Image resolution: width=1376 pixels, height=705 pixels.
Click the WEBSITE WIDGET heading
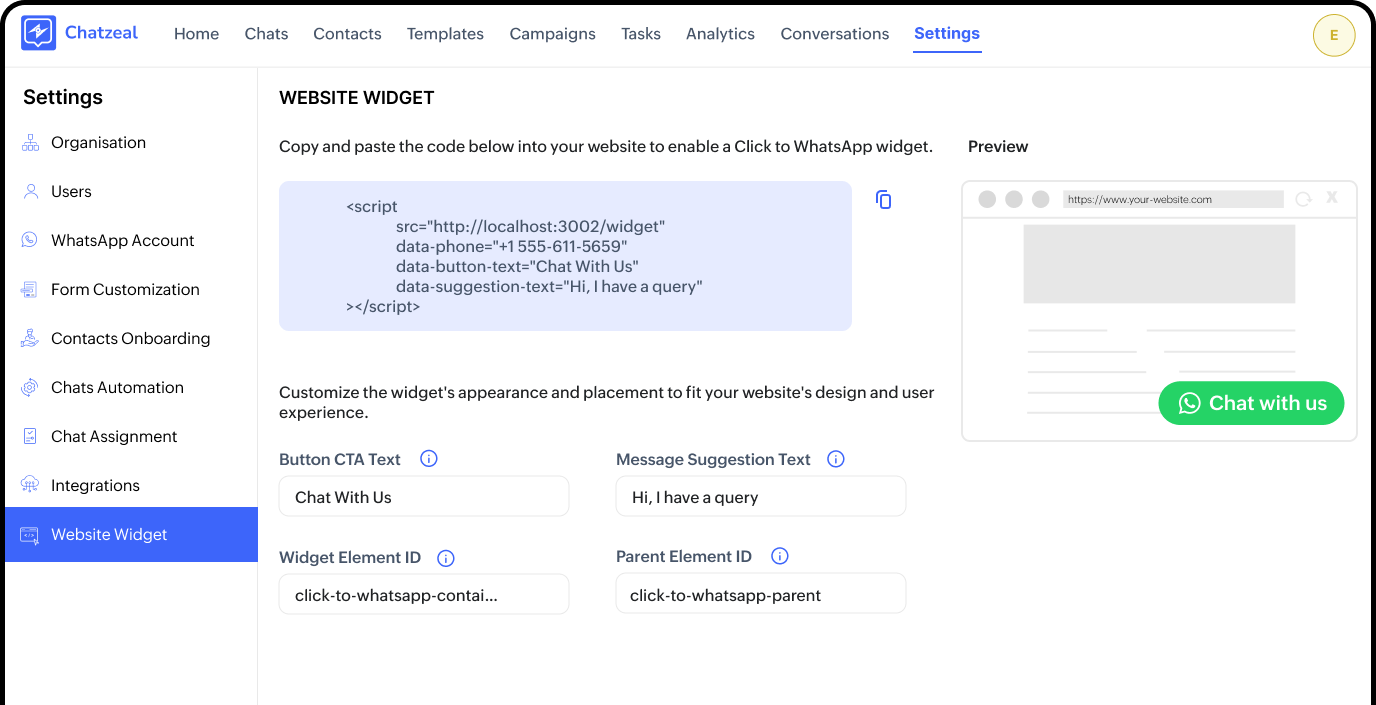coord(357,98)
